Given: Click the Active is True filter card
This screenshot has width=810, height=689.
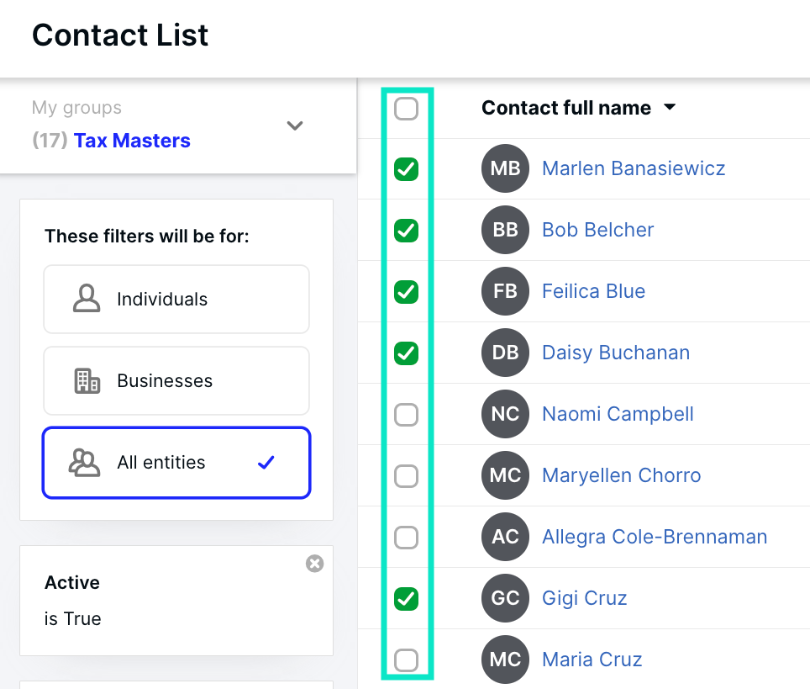Looking at the screenshot, I should pyautogui.click(x=177, y=601).
